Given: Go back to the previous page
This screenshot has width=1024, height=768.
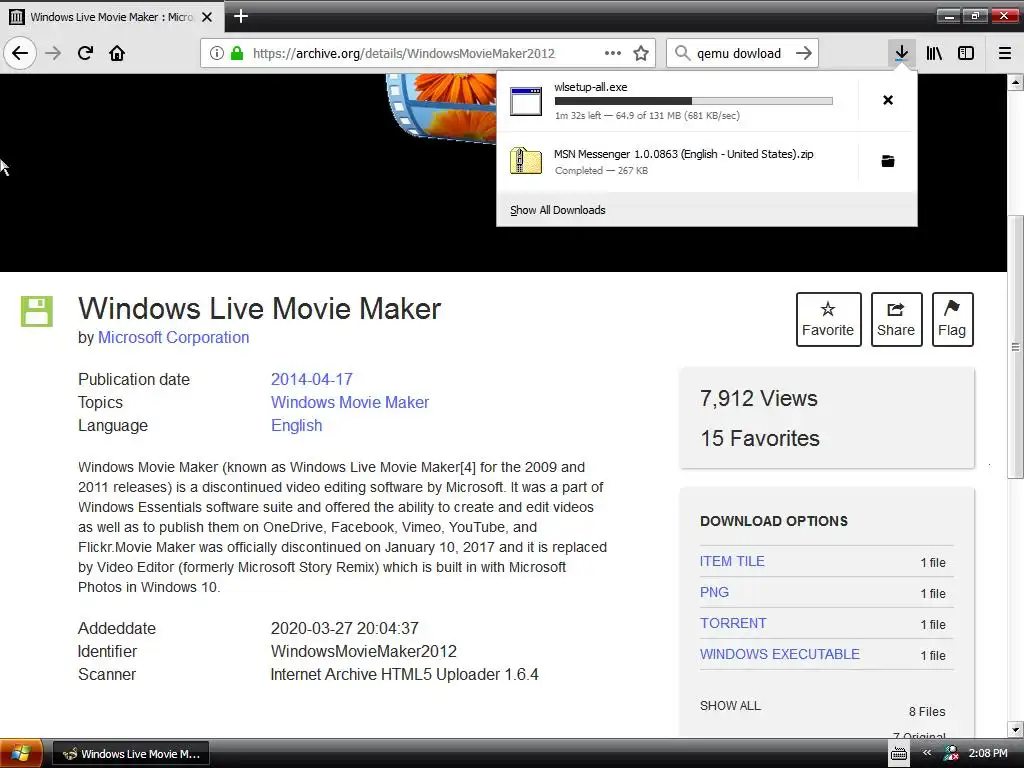Looking at the screenshot, I should click(x=20, y=53).
